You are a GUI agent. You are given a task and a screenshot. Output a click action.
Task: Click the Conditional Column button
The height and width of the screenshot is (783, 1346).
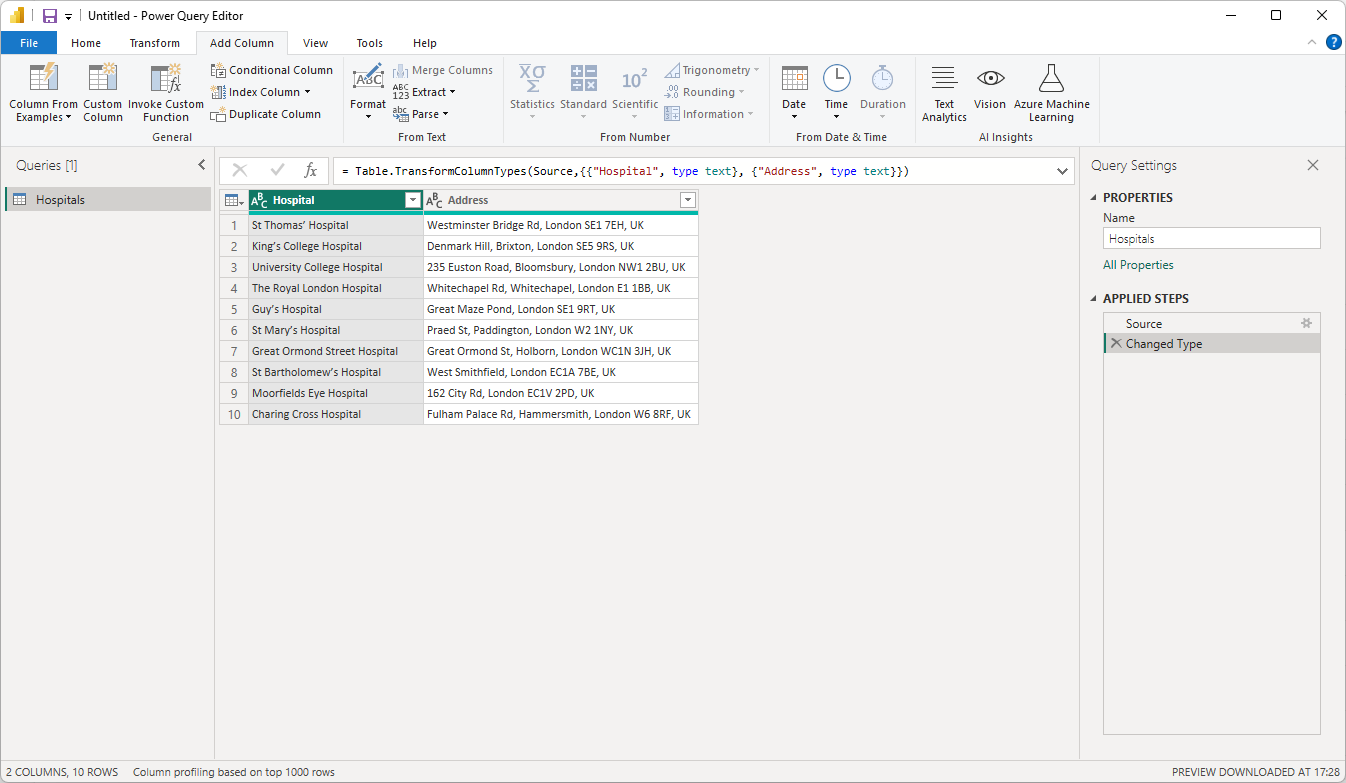click(272, 70)
